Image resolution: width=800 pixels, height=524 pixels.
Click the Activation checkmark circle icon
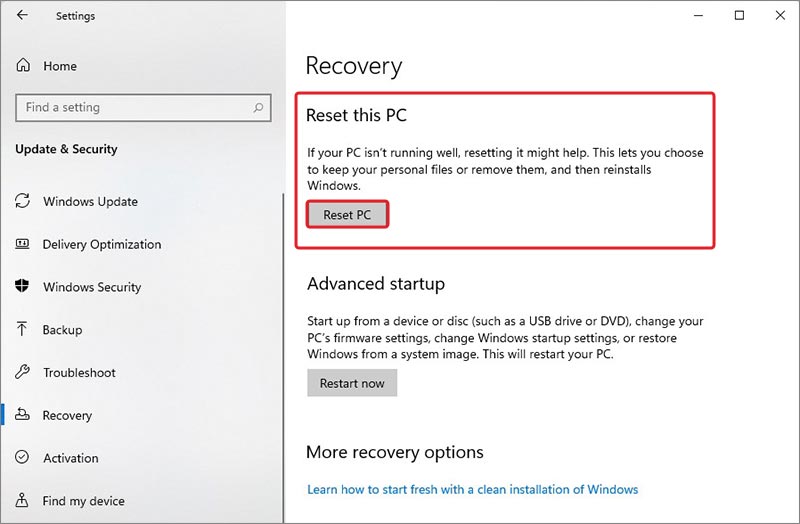tap(22, 457)
